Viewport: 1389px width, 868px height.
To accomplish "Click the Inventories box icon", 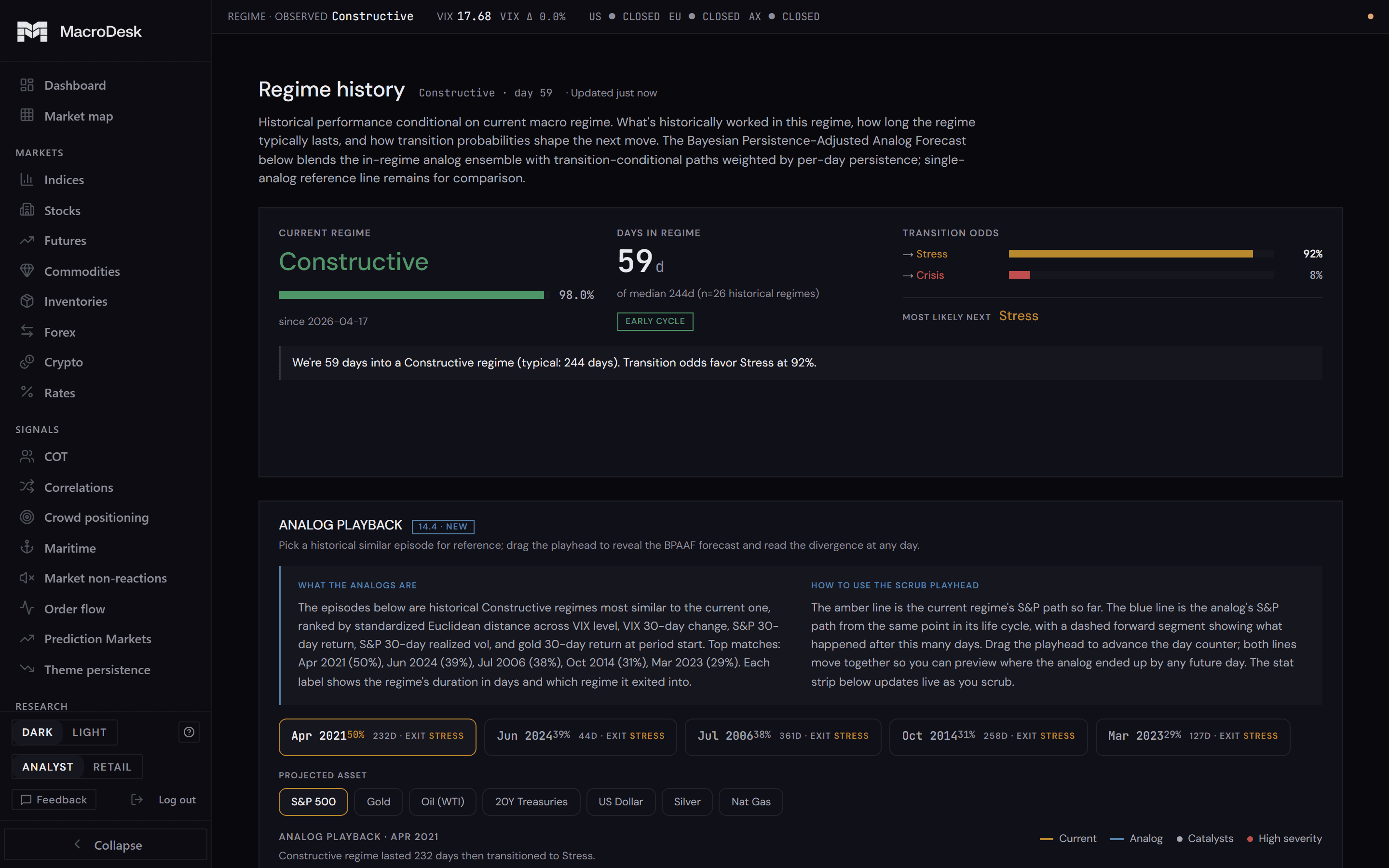I will [x=27, y=301].
